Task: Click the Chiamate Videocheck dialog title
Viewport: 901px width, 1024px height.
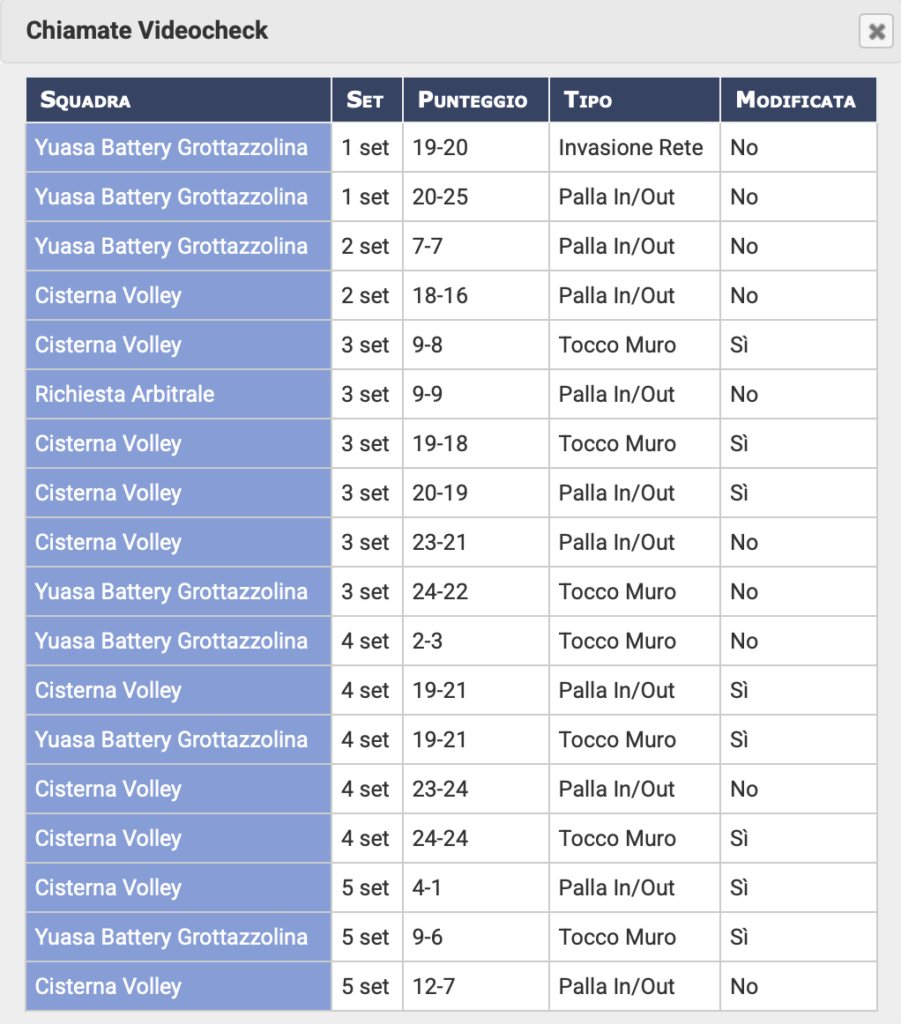Action: coord(147,31)
